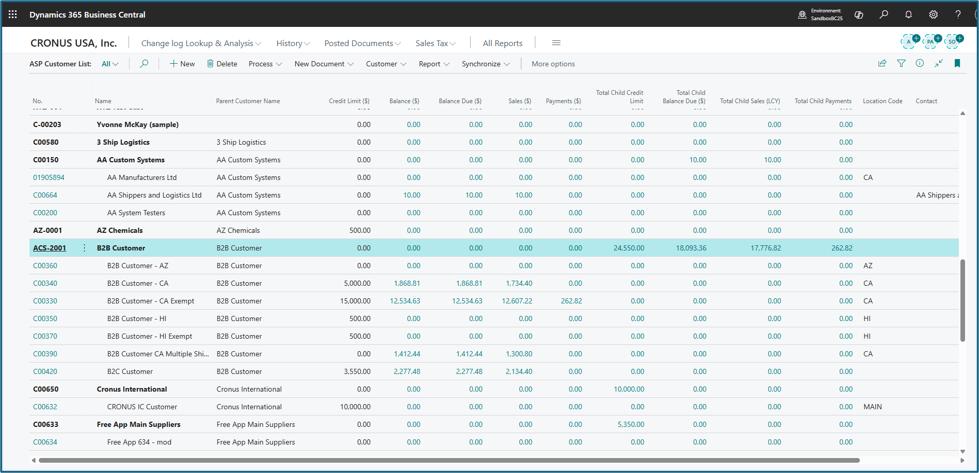Select the 3 Ship Logistics name cell
The width and height of the screenshot is (979, 473).
pos(123,142)
